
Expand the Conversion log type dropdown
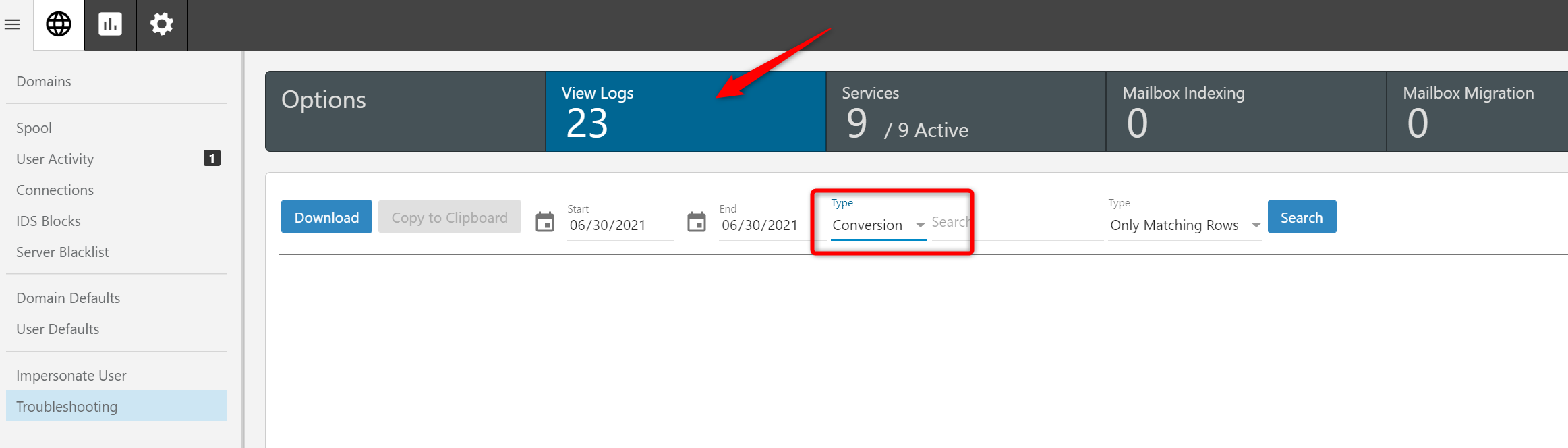[878, 225]
